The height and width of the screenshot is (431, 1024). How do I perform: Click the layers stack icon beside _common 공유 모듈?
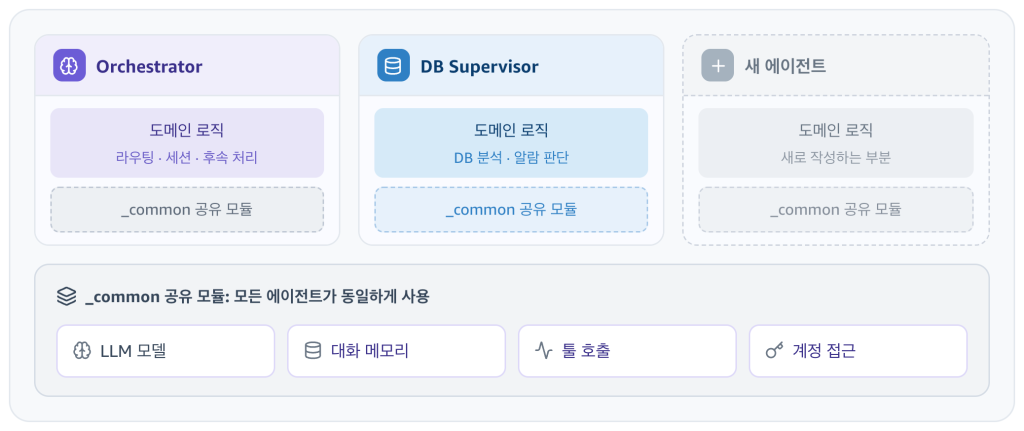coord(67,296)
